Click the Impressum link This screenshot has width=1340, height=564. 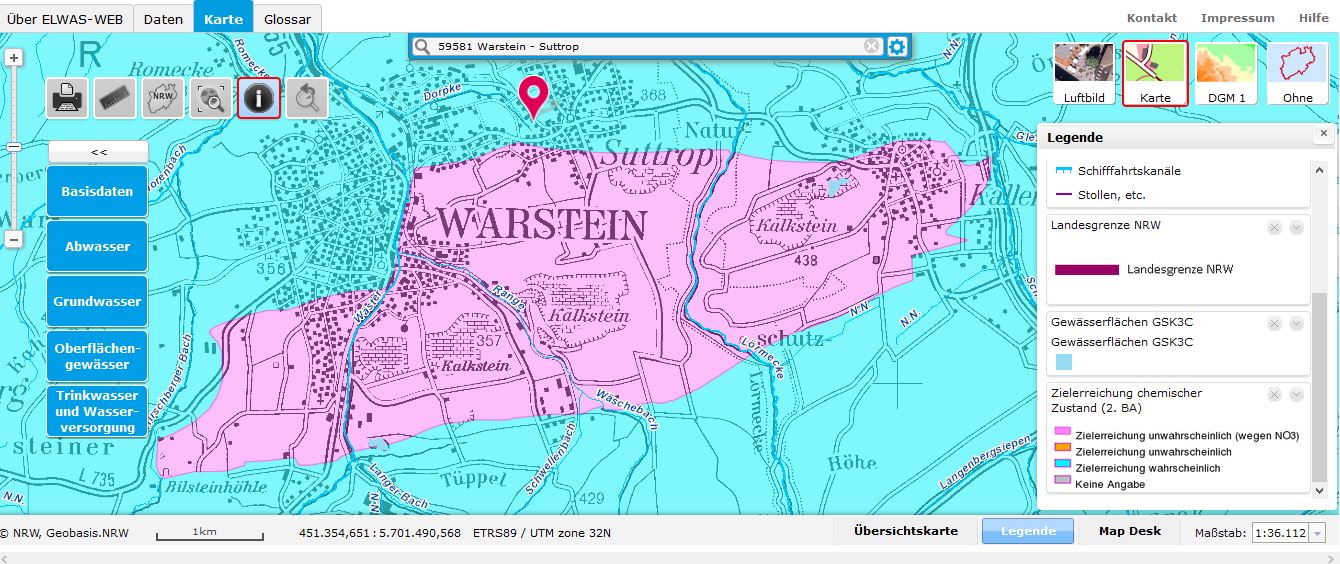[1237, 18]
